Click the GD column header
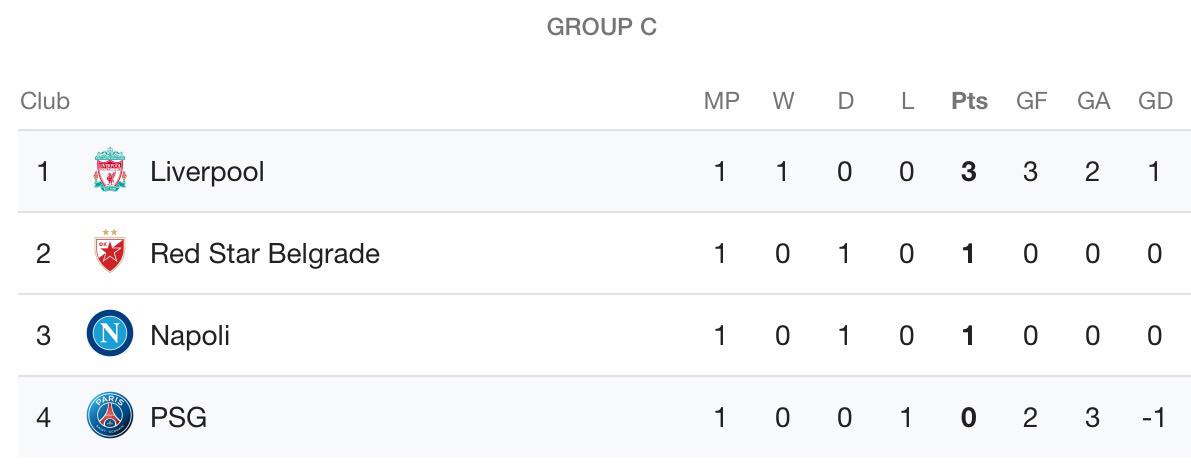Screen dimensions: 1191x471 click(x=1155, y=101)
